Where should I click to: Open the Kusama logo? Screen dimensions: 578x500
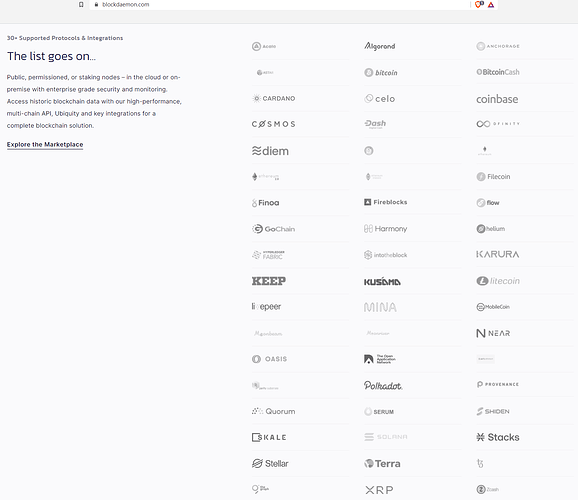click(382, 281)
